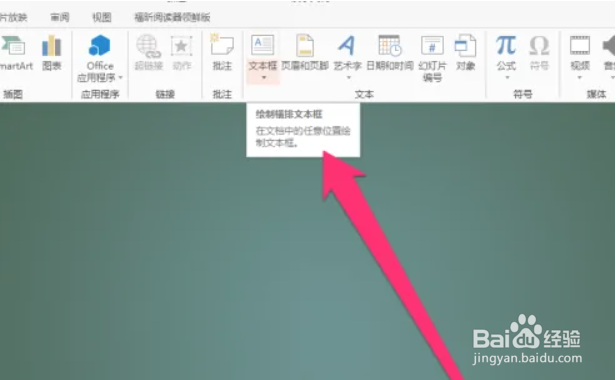Insert WordArt with the 艺术字 icon
Image resolution: width=616 pixels, height=380 pixels.
(x=347, y=46)
